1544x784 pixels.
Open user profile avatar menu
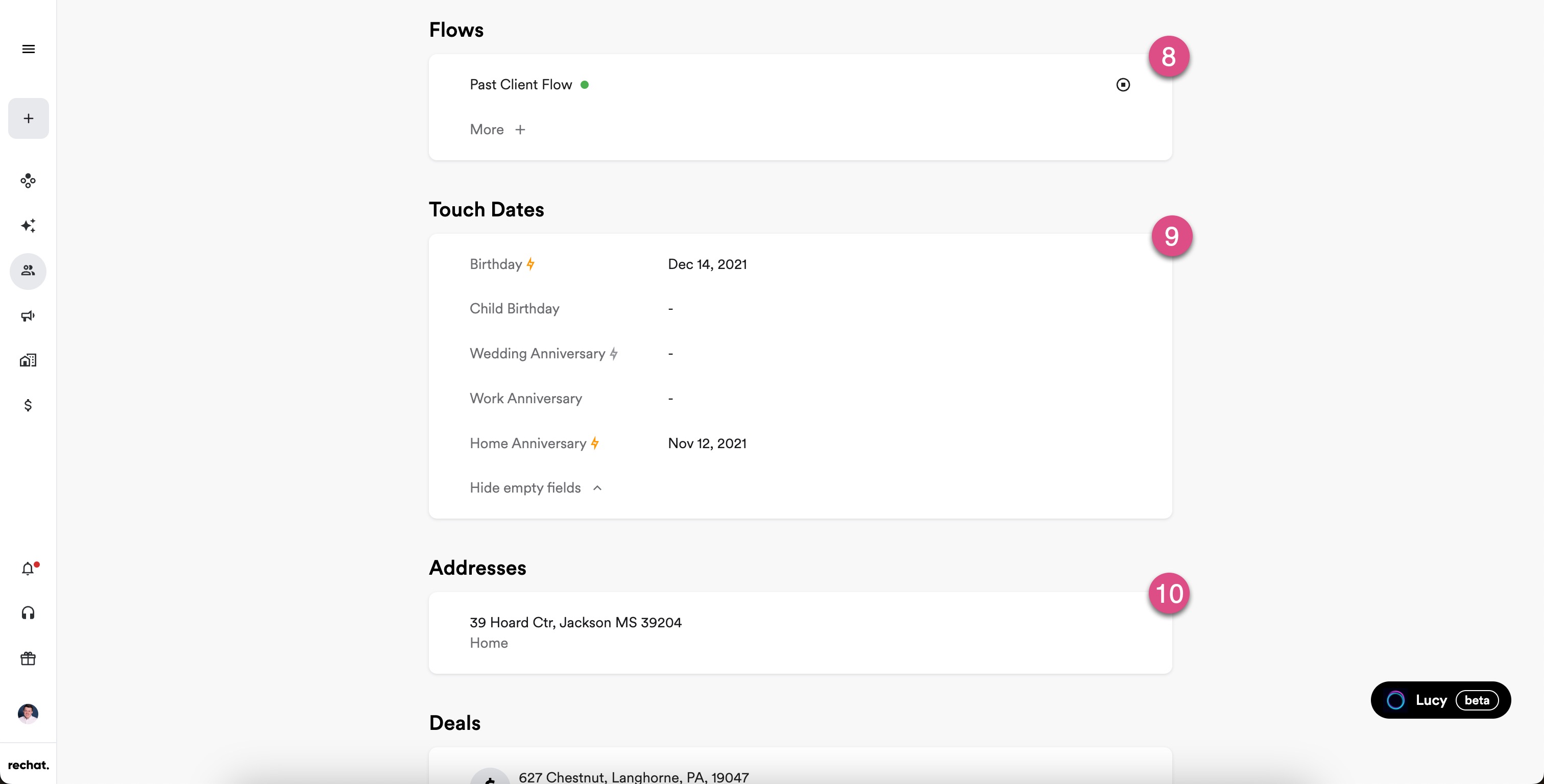pyautogui.click(x=28, y=713)
